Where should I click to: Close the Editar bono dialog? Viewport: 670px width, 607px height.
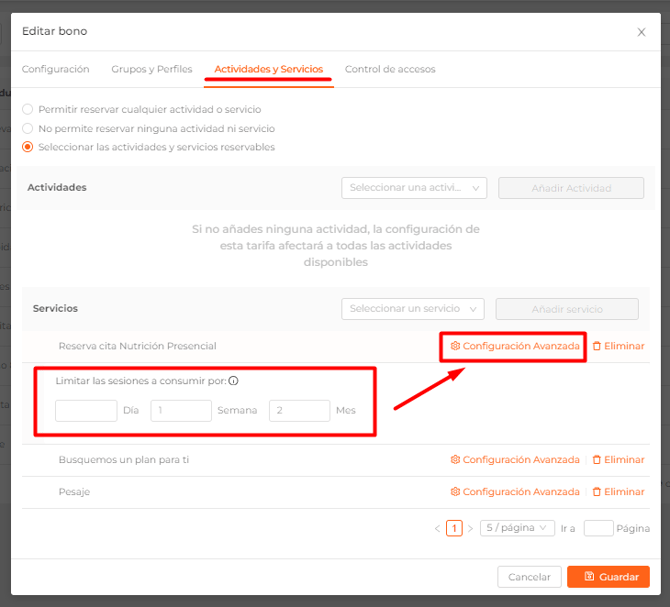point(641,32)
